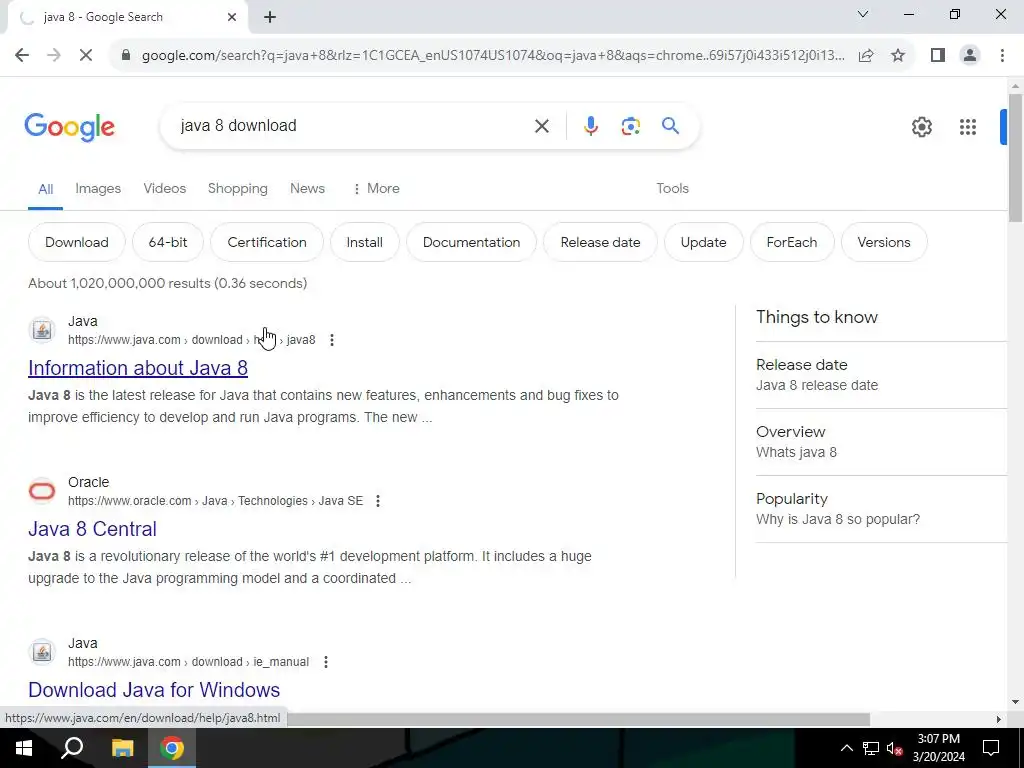This screenshot has width=1024, height=768.
Task: Select the Documentation filter chip
Action: pyautogui.click(x=472, y=242)
